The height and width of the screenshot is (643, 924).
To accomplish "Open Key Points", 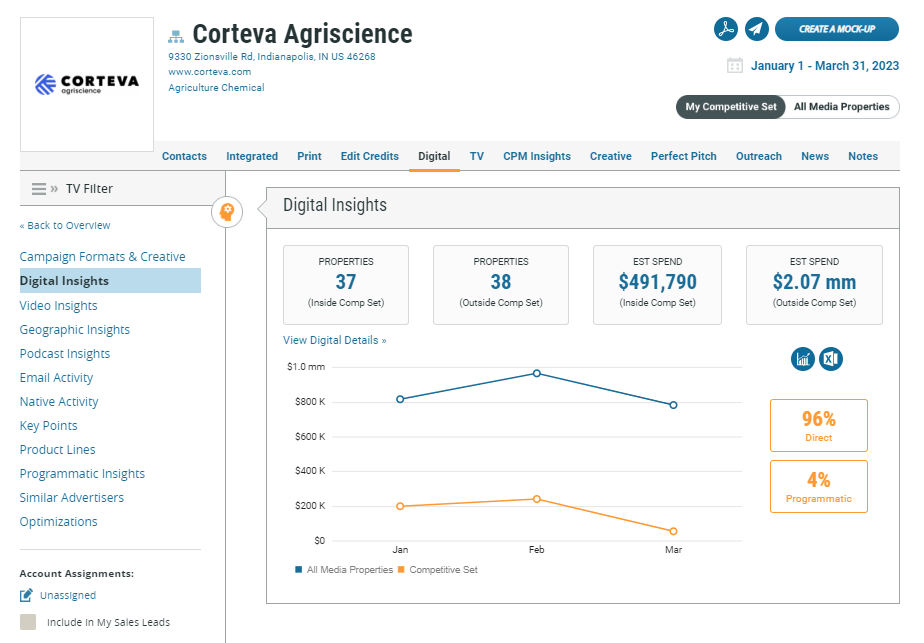I will pos(48,426).
